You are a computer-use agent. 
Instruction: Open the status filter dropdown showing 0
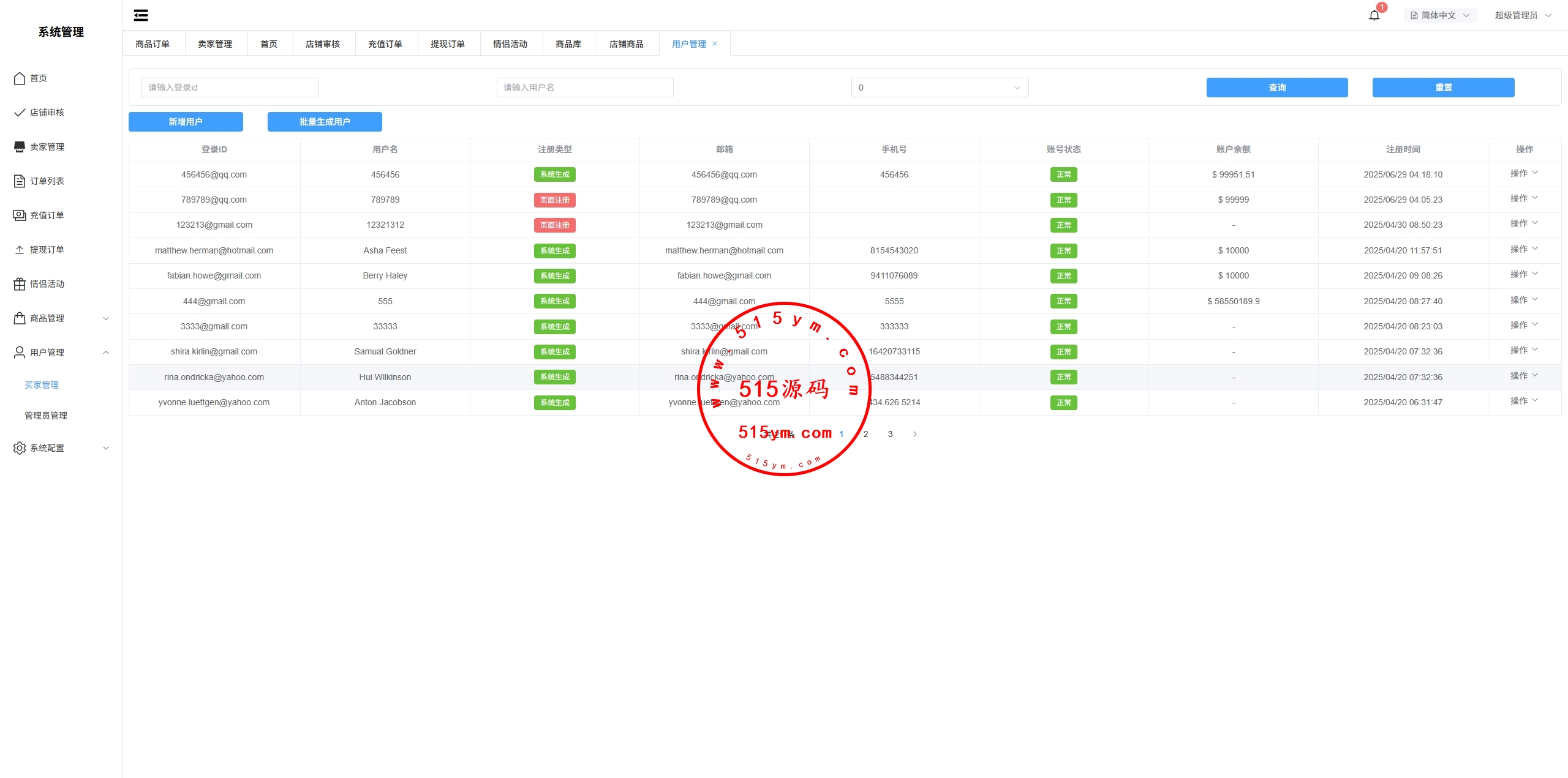(x=940, y=88)
